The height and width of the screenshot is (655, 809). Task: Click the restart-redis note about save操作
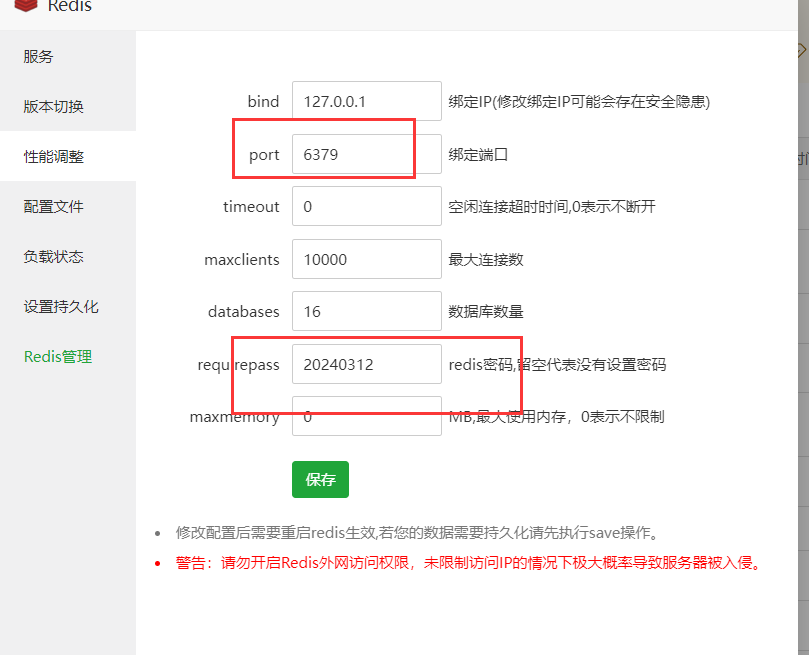418,532
